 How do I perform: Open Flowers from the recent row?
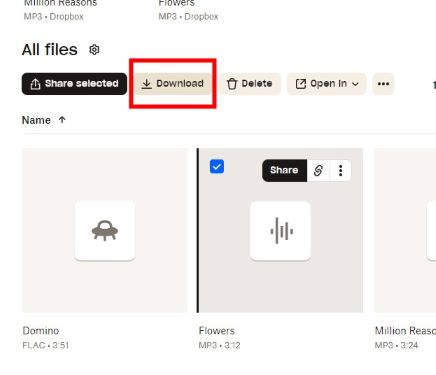point(176,3)
